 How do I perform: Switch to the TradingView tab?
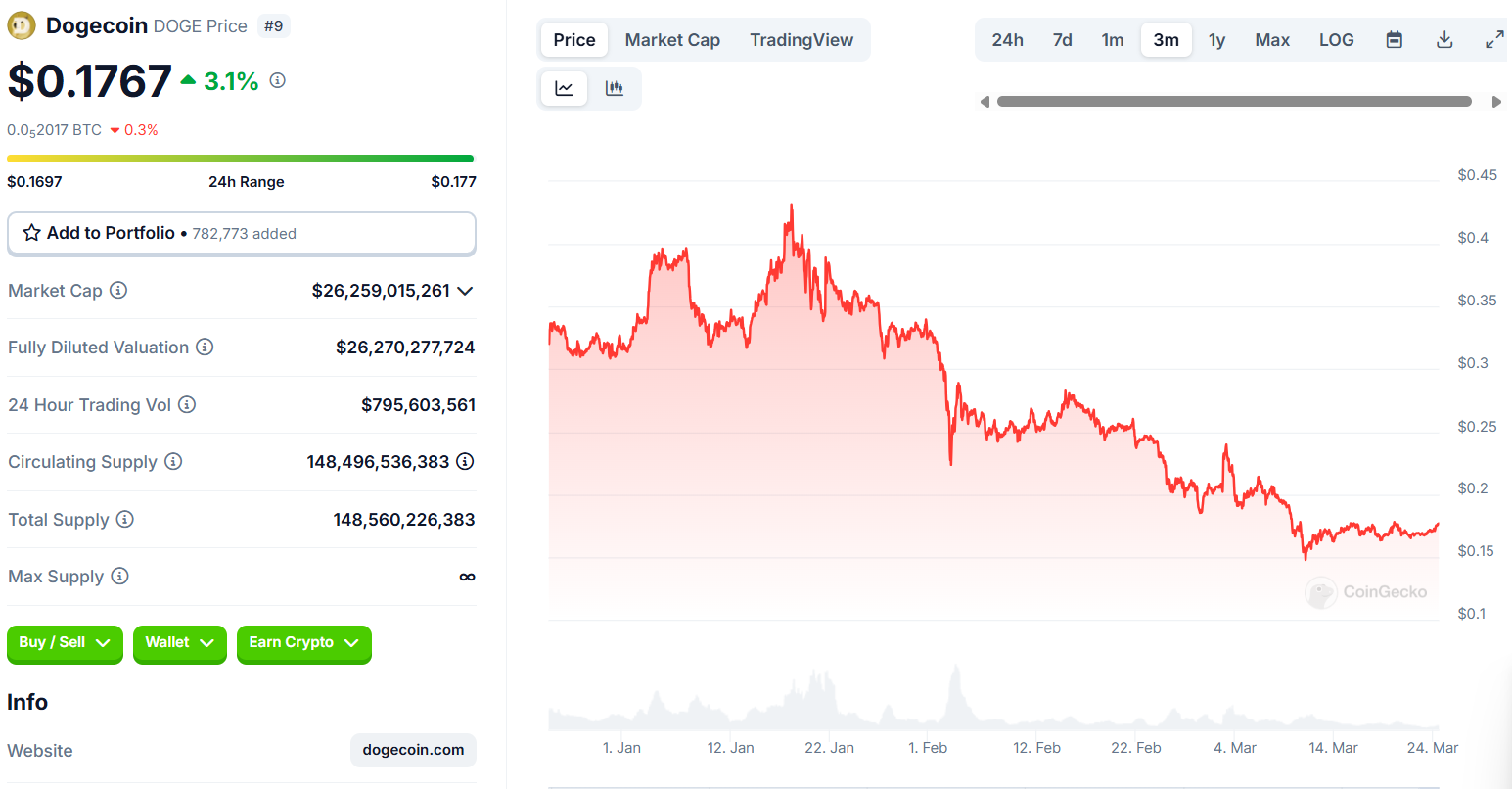tap(802, 40)
